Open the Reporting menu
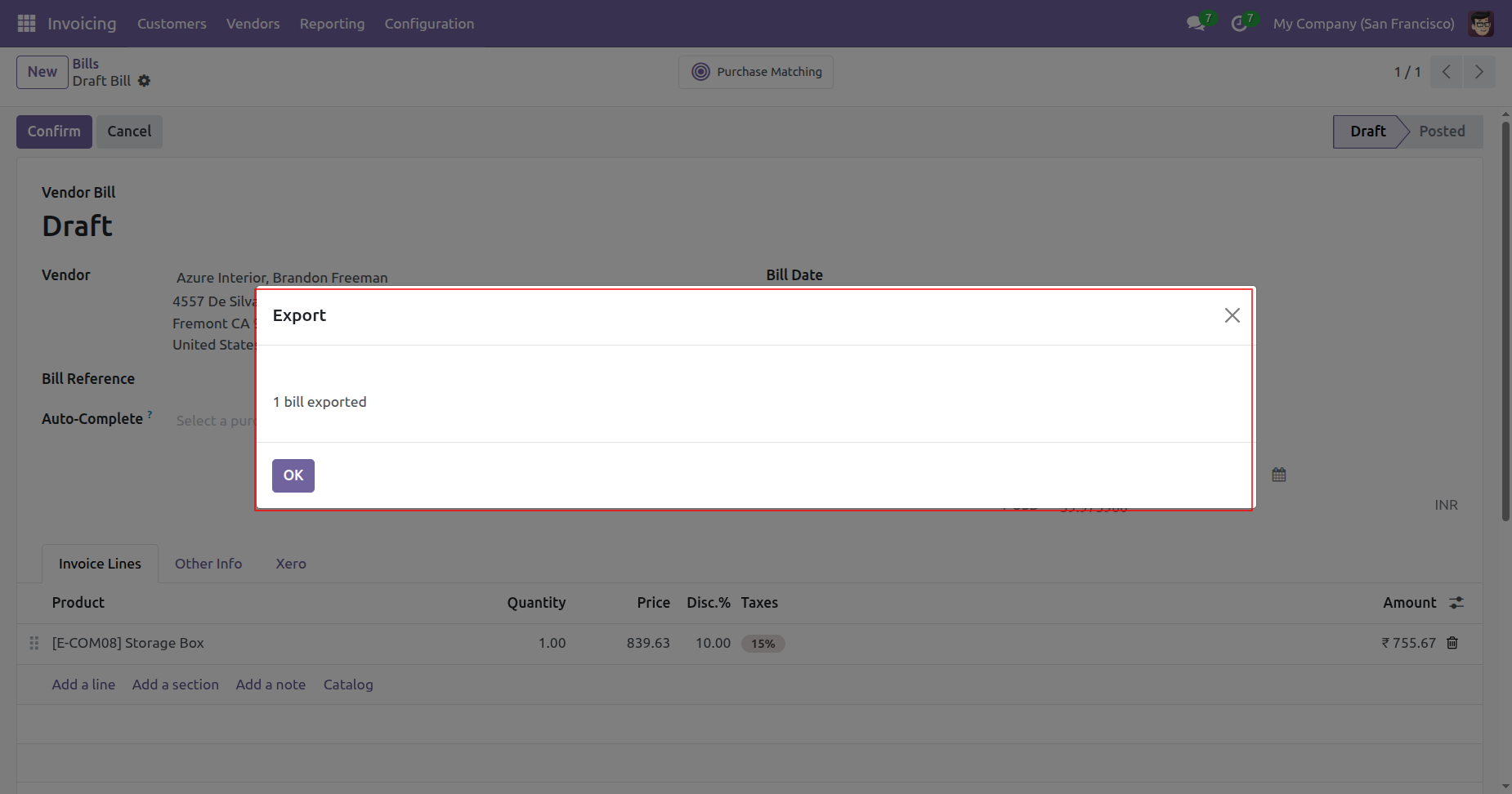The width and height of the screenshot is (1512, 794). click(333, 24)
